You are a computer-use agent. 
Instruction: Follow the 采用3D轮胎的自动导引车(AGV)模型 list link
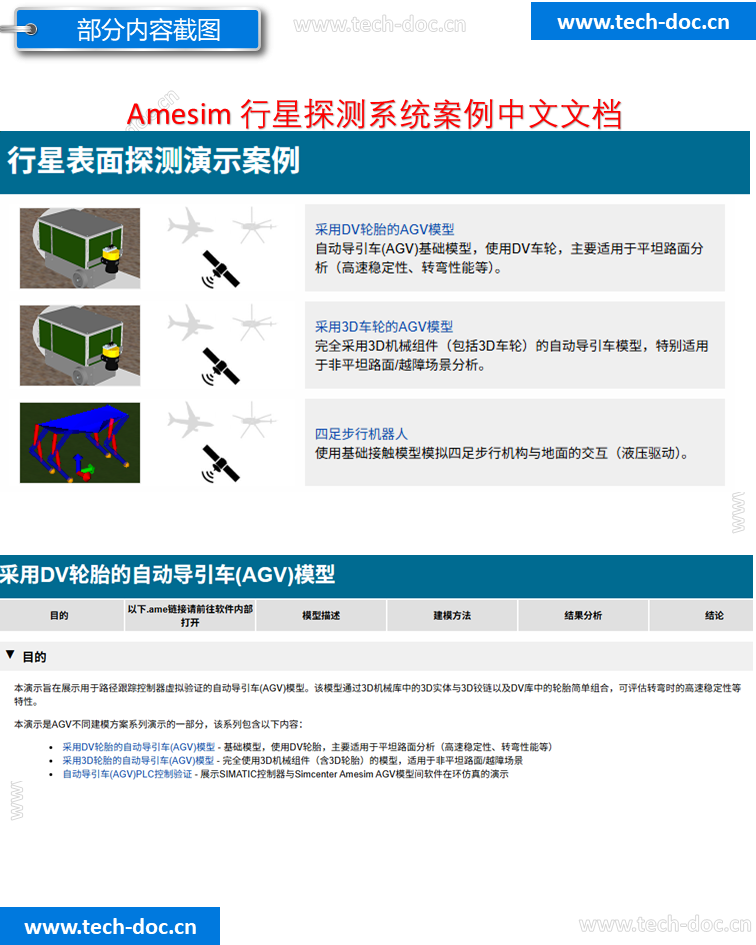pos(138,761)
